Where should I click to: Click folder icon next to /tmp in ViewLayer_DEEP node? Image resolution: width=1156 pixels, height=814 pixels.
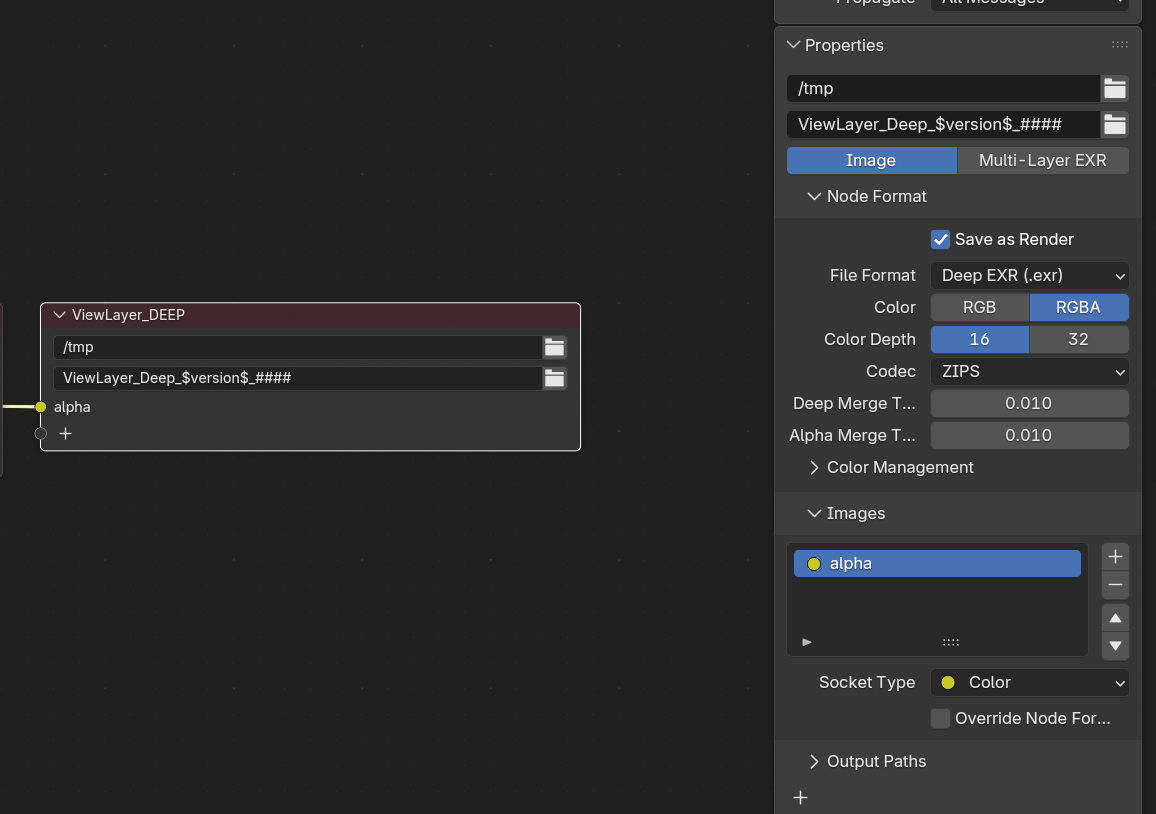(554, 347)
